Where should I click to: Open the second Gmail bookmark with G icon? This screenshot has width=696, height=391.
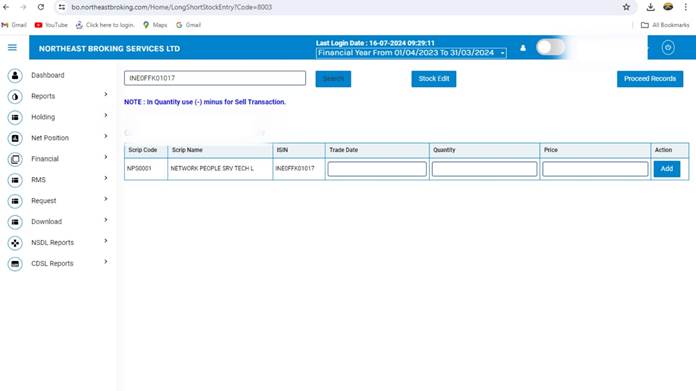(x=188, y=25)
